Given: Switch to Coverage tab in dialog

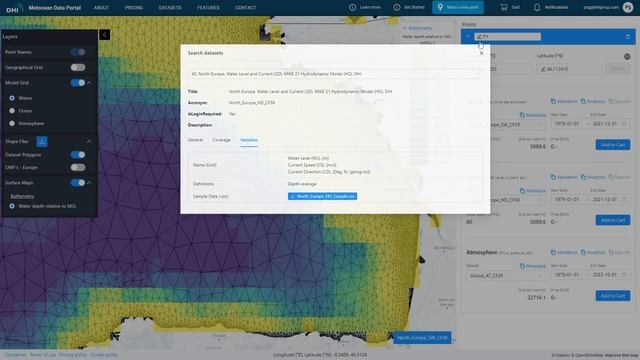Looking at the screenshot, I should [x=221, y=140].
